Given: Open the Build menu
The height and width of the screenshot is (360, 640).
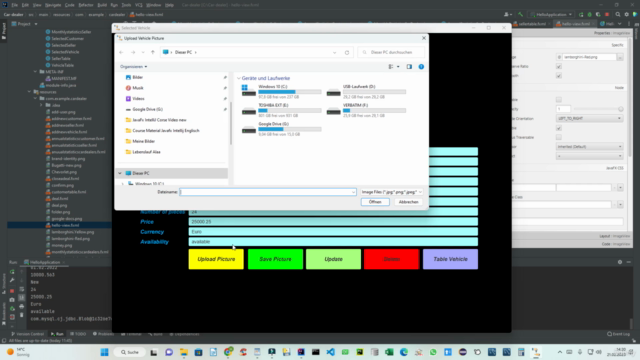Looking at the screenshot, I should coord(102,5).
